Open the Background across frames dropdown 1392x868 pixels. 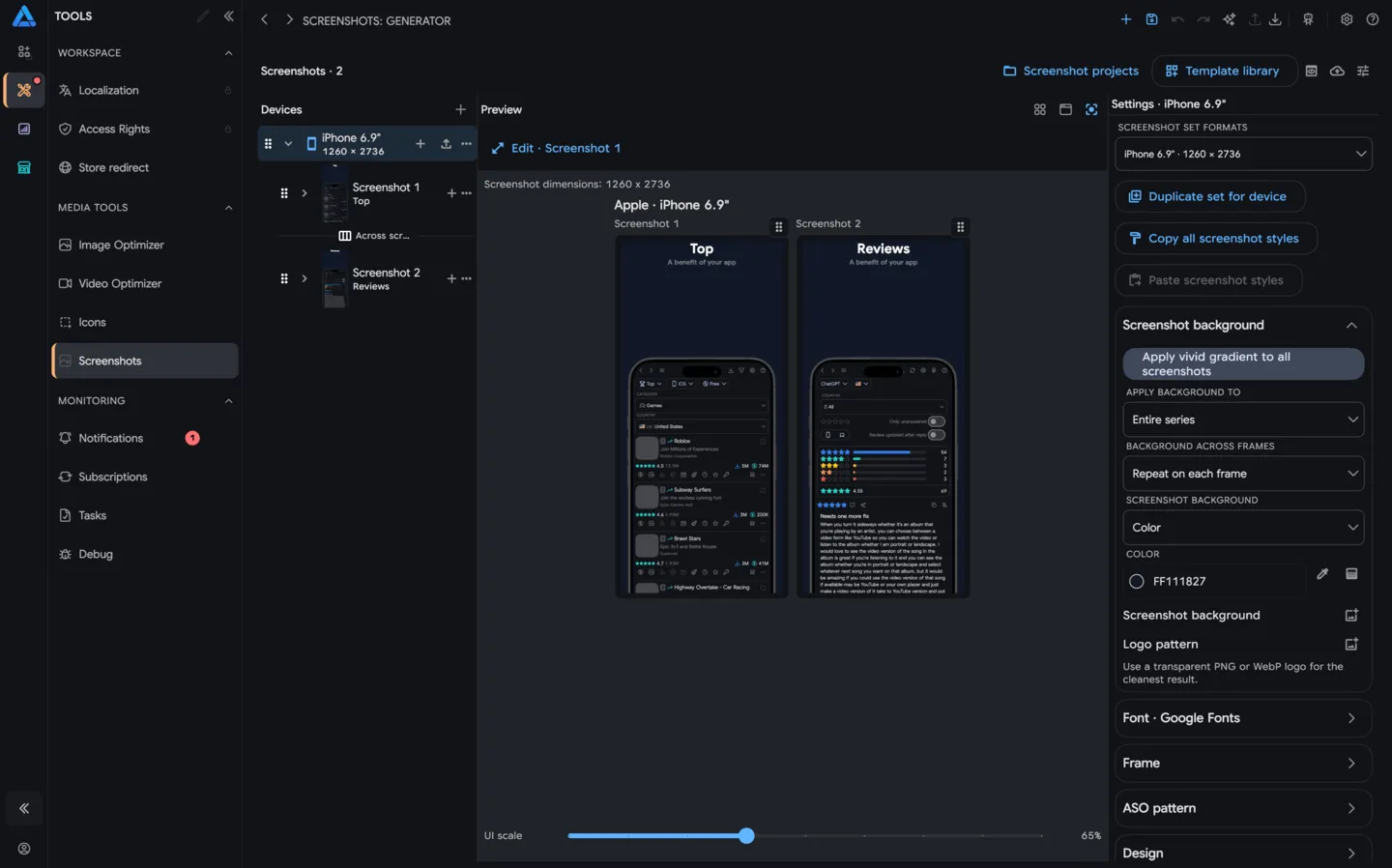pyautogui.click(x=1243, y=474)
